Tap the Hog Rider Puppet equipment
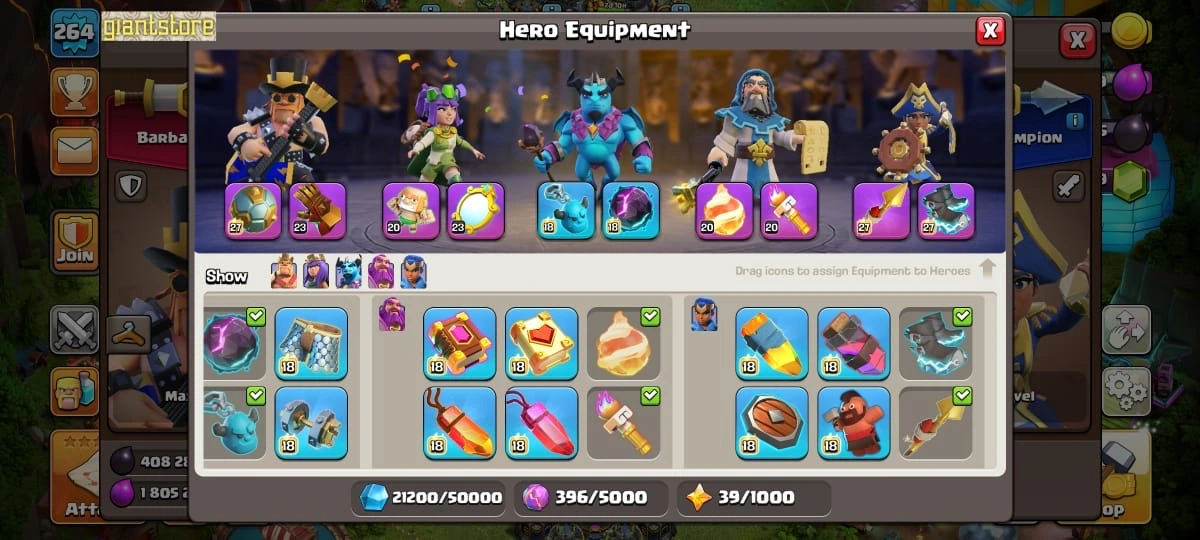 [854, 423]
